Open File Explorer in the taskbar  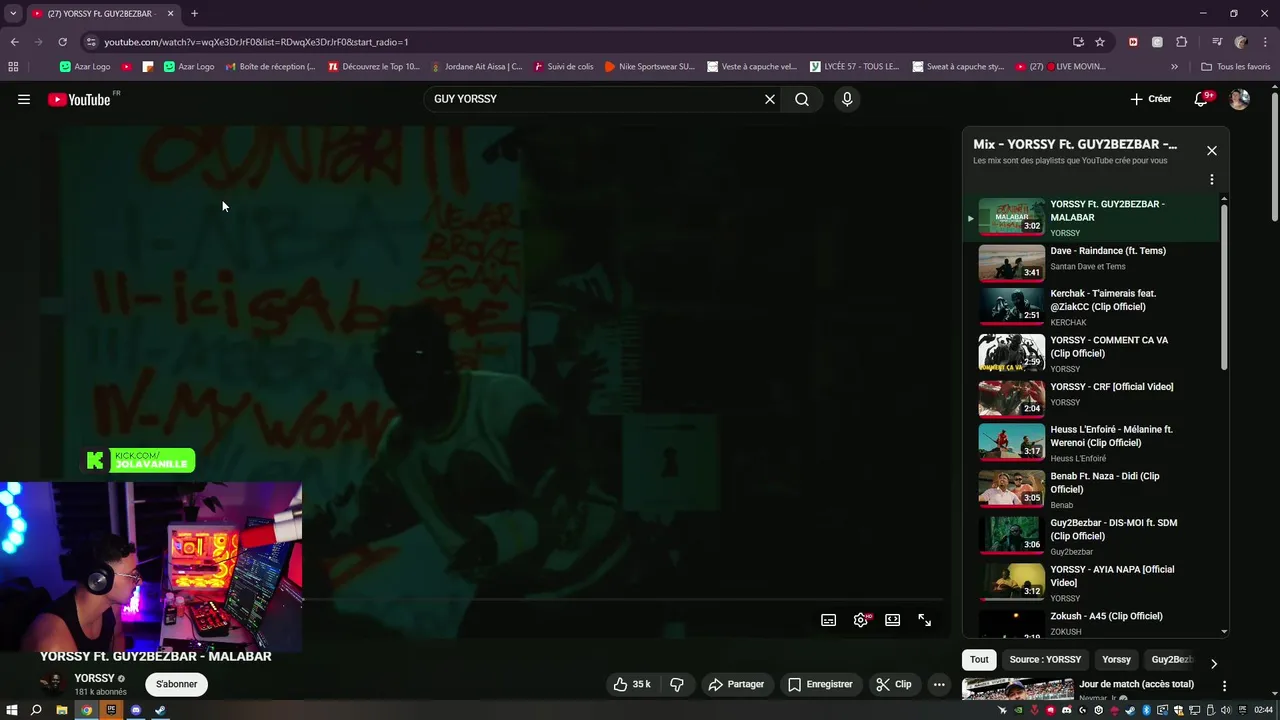click(61, 710)
